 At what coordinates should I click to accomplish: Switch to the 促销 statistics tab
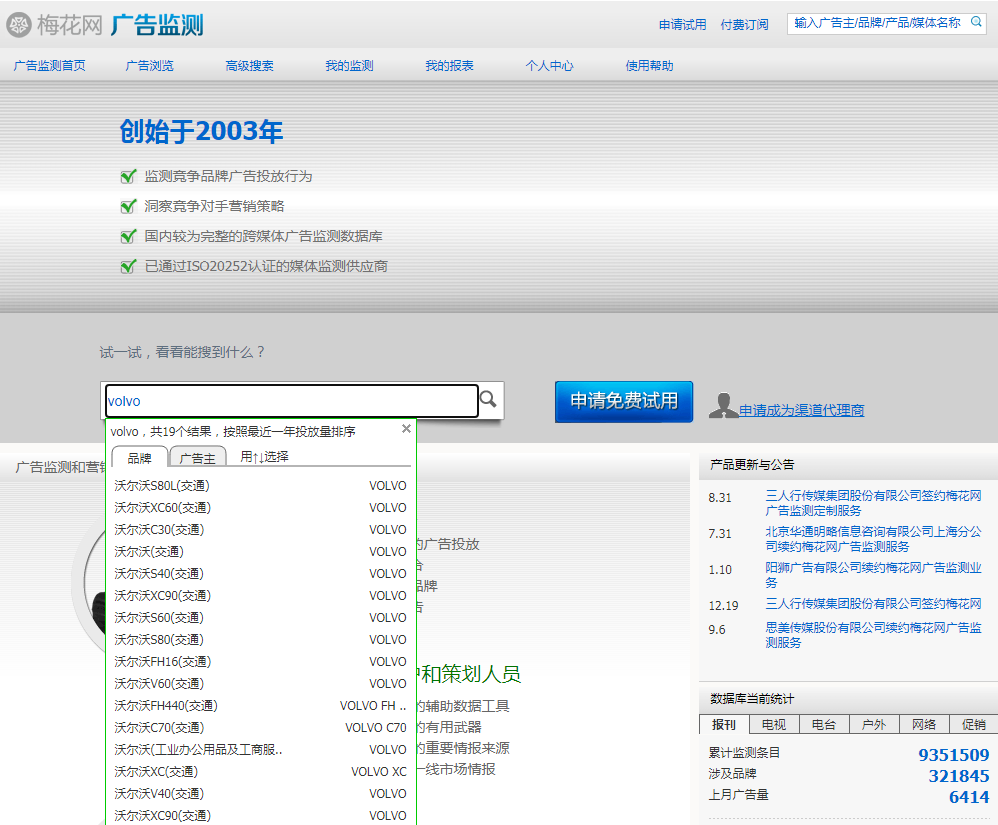click(974, 724)
